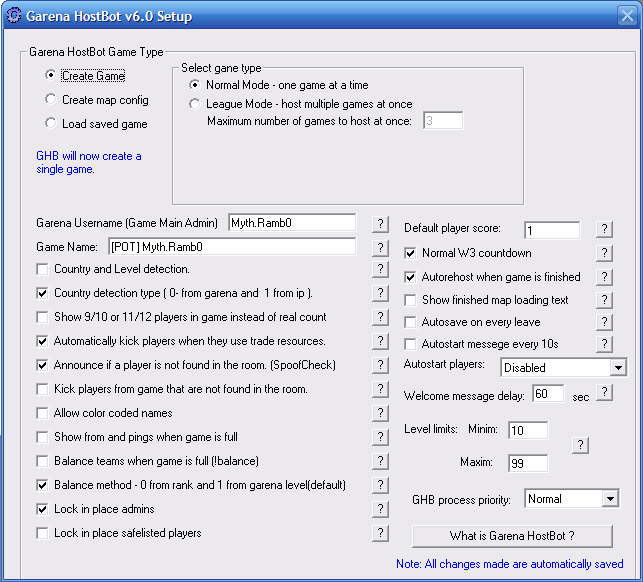Uncheck Balance method checkbox

(42, 485)
